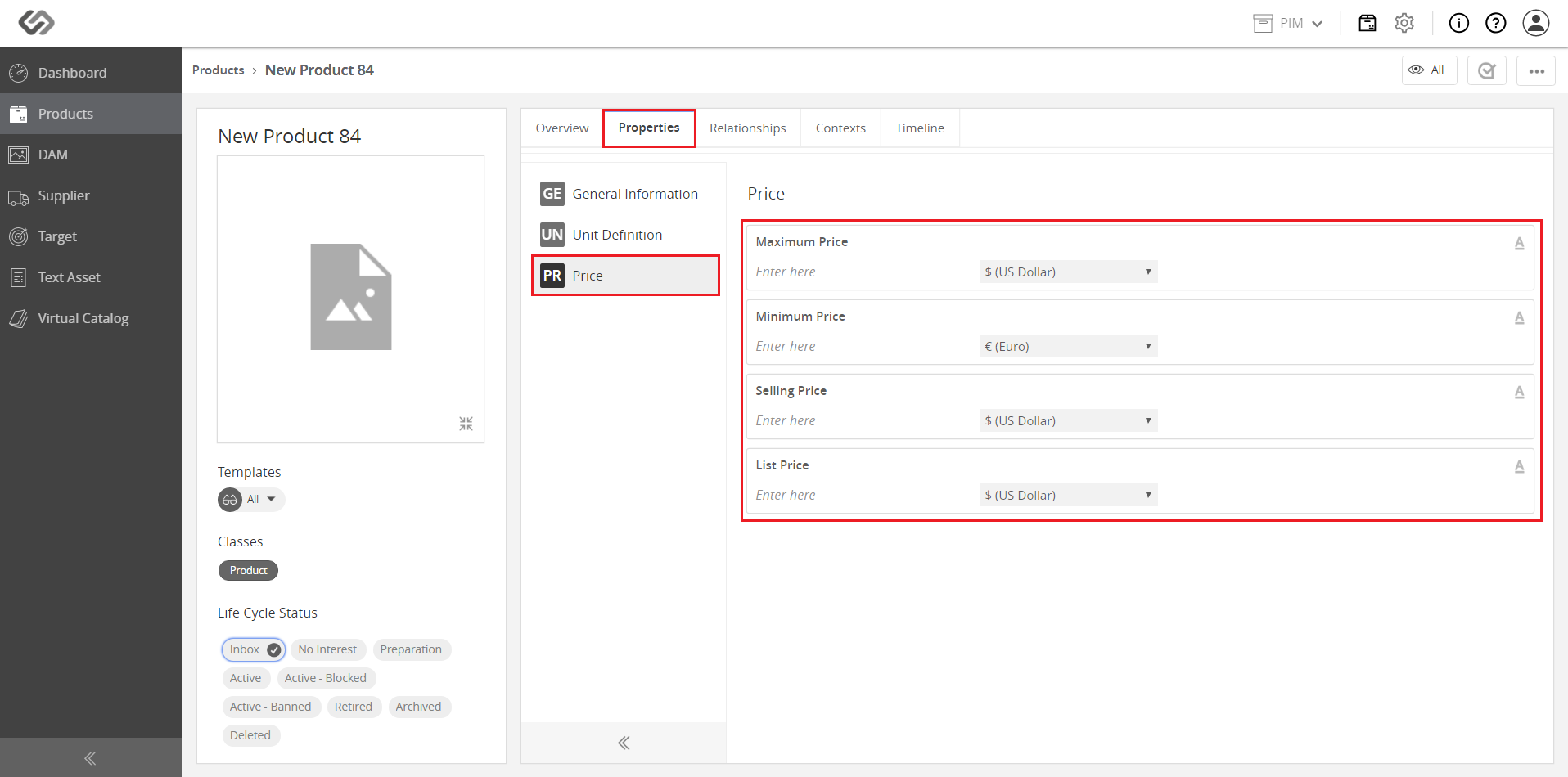This screenshot has height=777, width=1568.
Task: Open Maximum Price currency dropdown
Action: 1069,272
